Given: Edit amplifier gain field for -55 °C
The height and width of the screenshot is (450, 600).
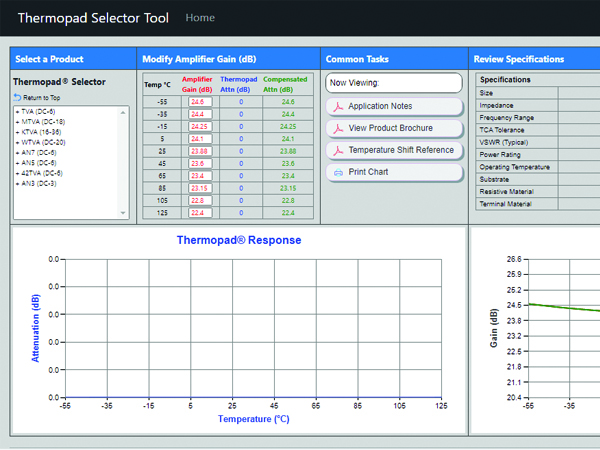Looking at the screenshot, I should 200,102.
